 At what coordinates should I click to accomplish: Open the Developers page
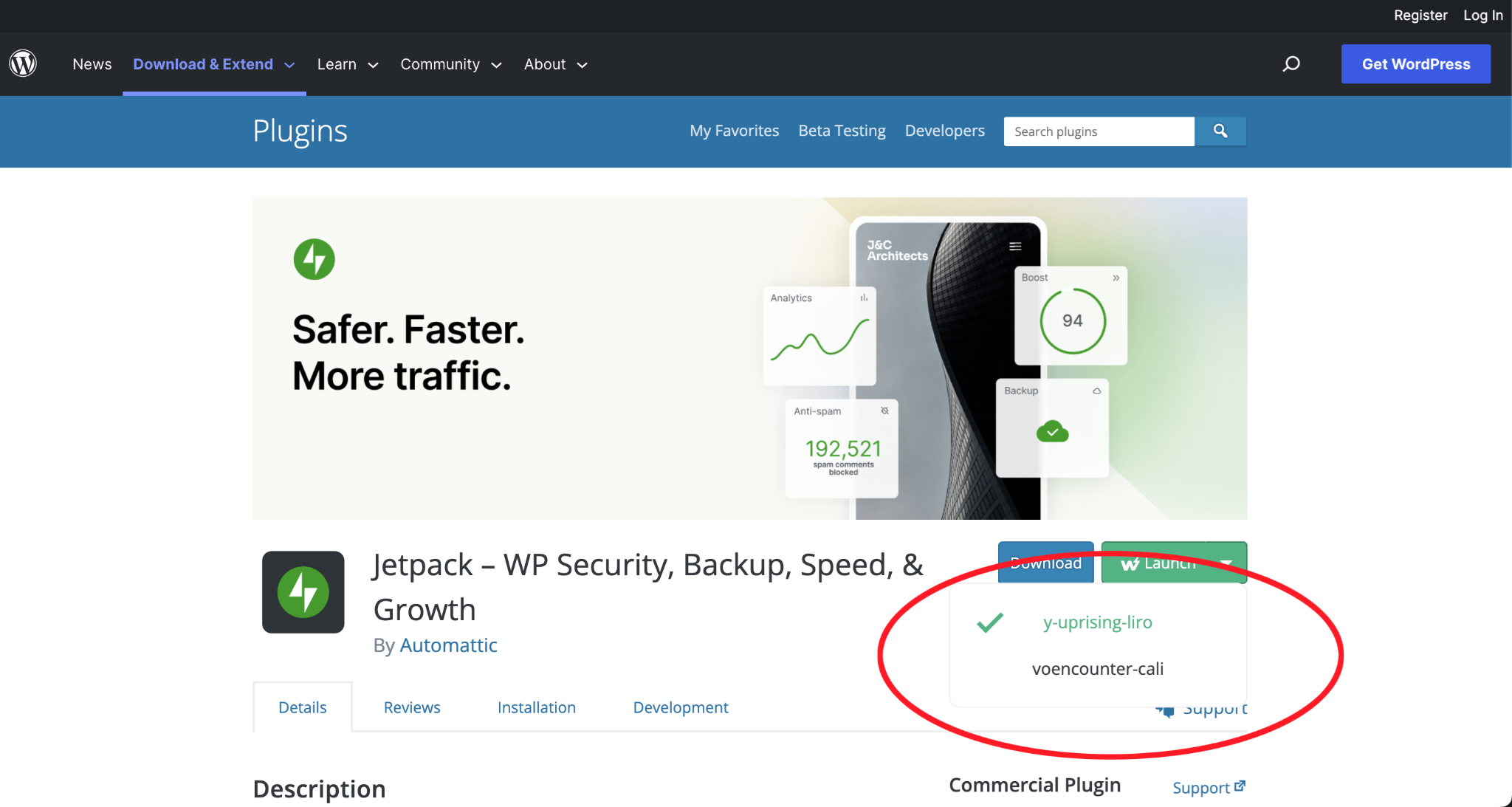pyautogui.click(x=944, y=131)
